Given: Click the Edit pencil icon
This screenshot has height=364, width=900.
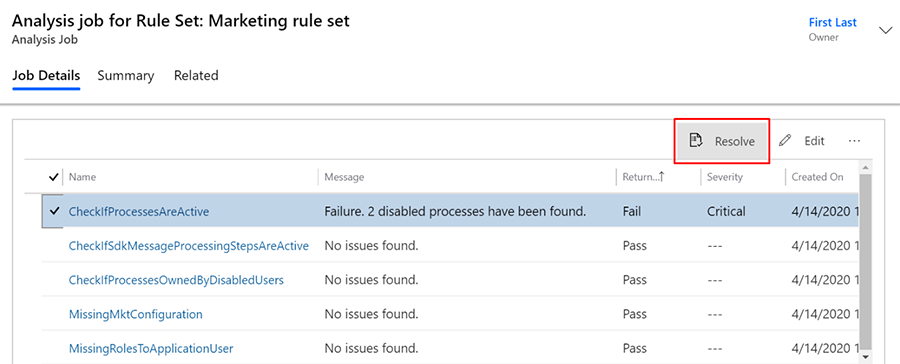Looking at the screenshot, I should [x=785, y=141].
